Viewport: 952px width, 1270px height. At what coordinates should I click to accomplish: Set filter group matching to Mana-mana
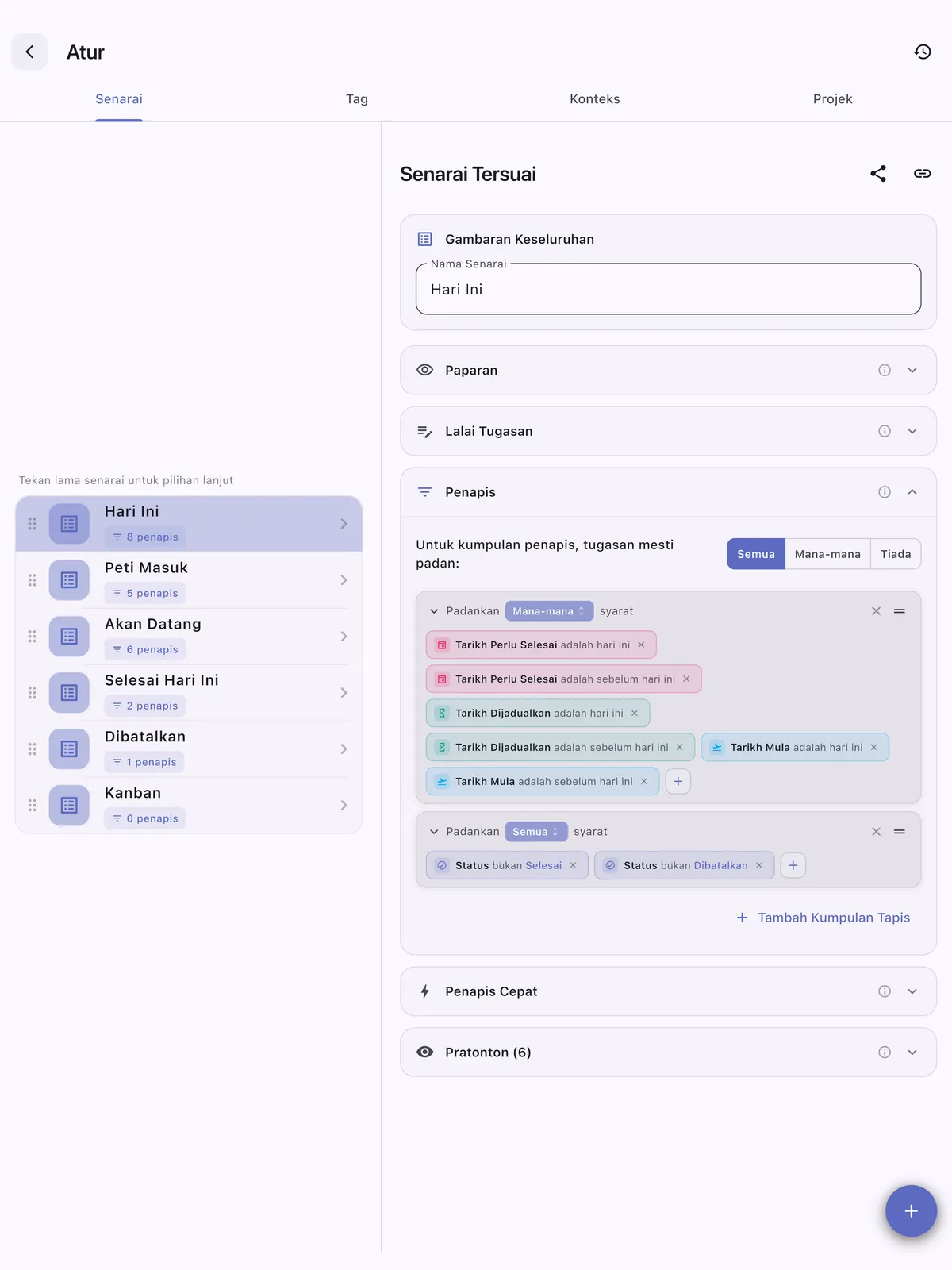pyautogui.click(x=827, y=554)
